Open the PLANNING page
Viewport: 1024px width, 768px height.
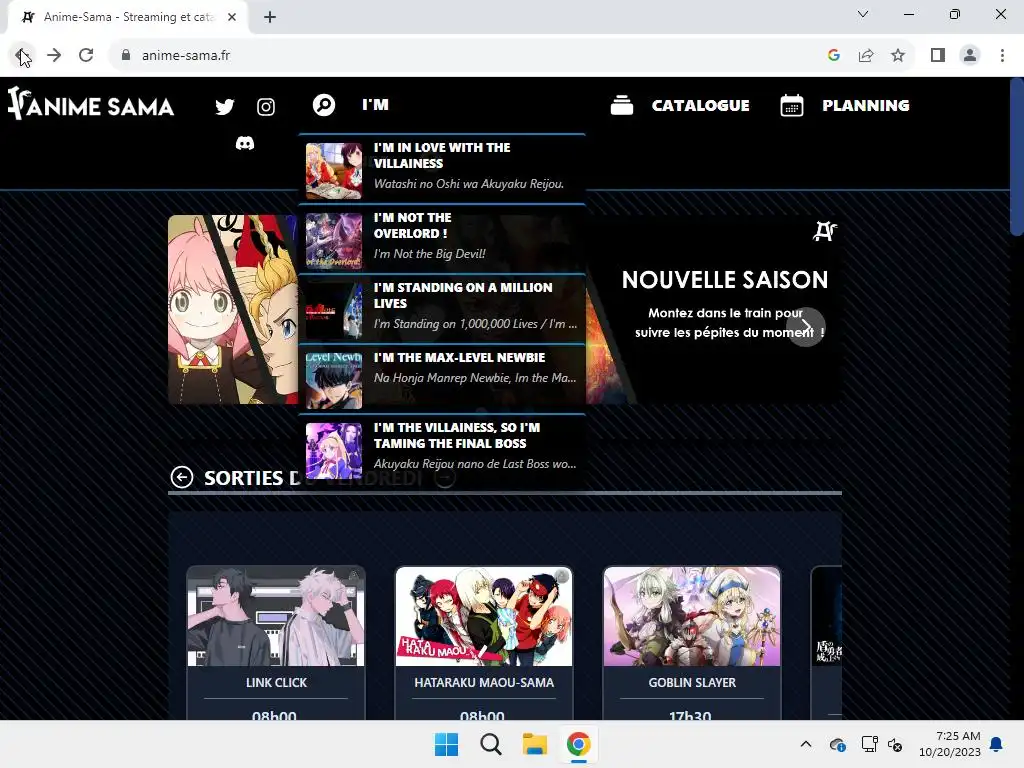coord(866,105)
